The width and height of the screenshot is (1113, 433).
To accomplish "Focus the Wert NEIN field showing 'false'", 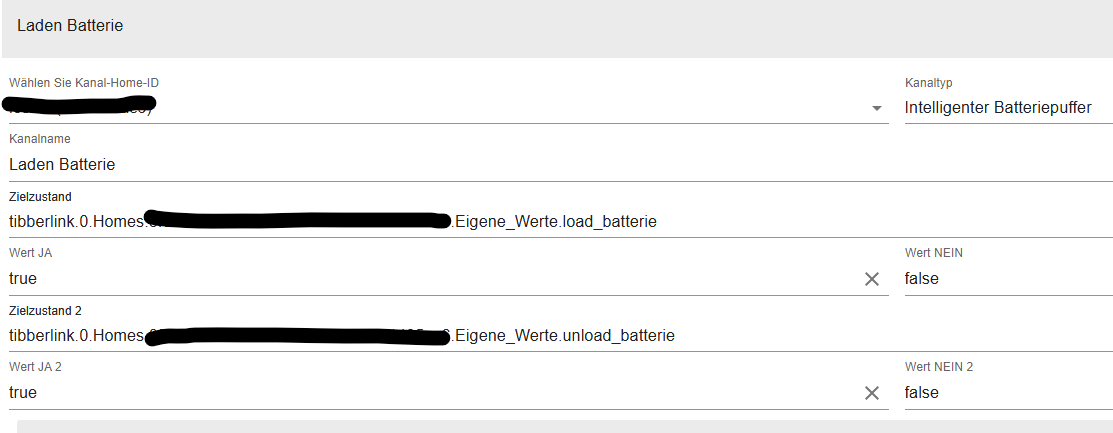I will coord(1009,278).
